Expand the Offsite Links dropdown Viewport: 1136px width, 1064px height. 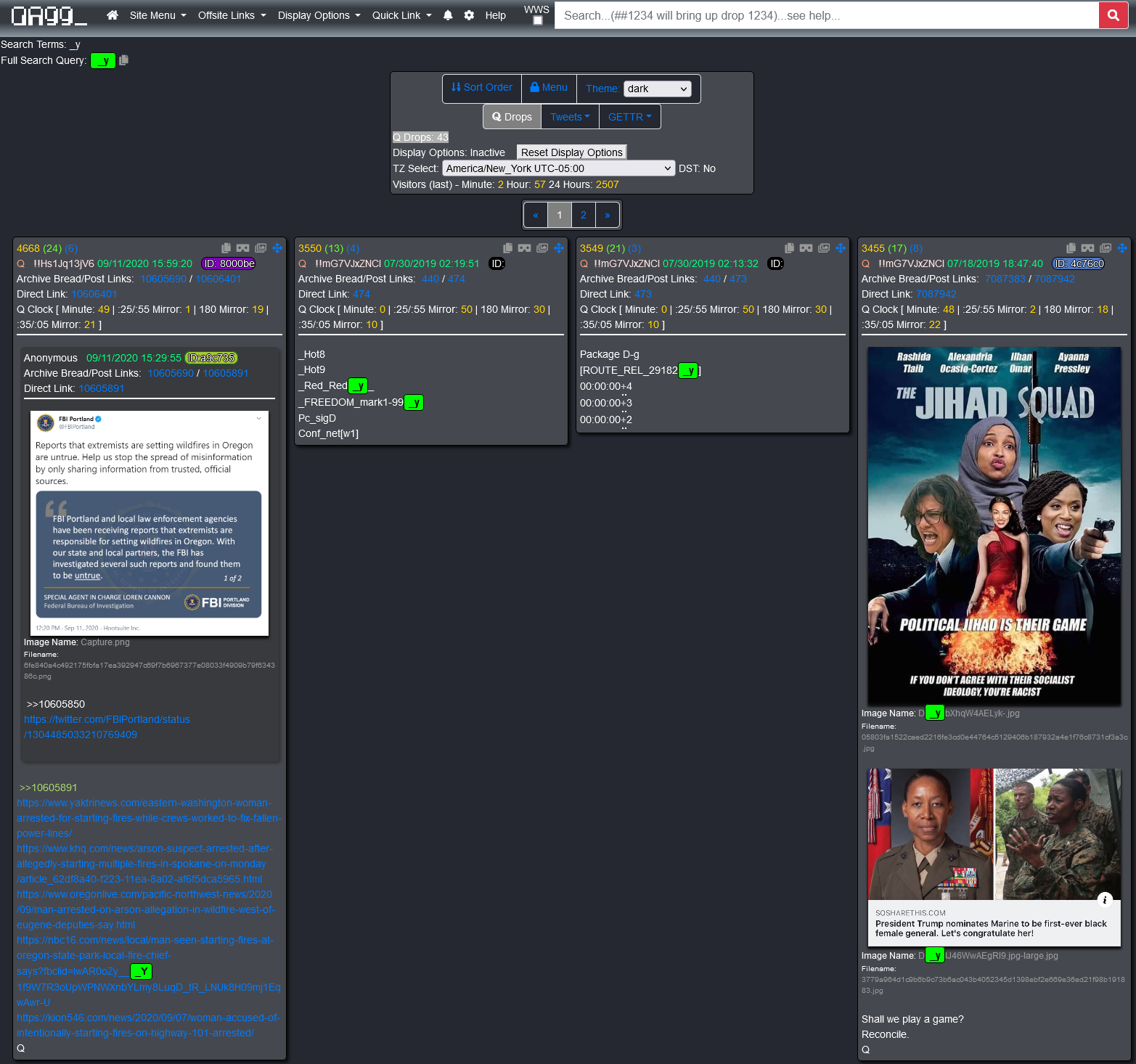[232, 15]
